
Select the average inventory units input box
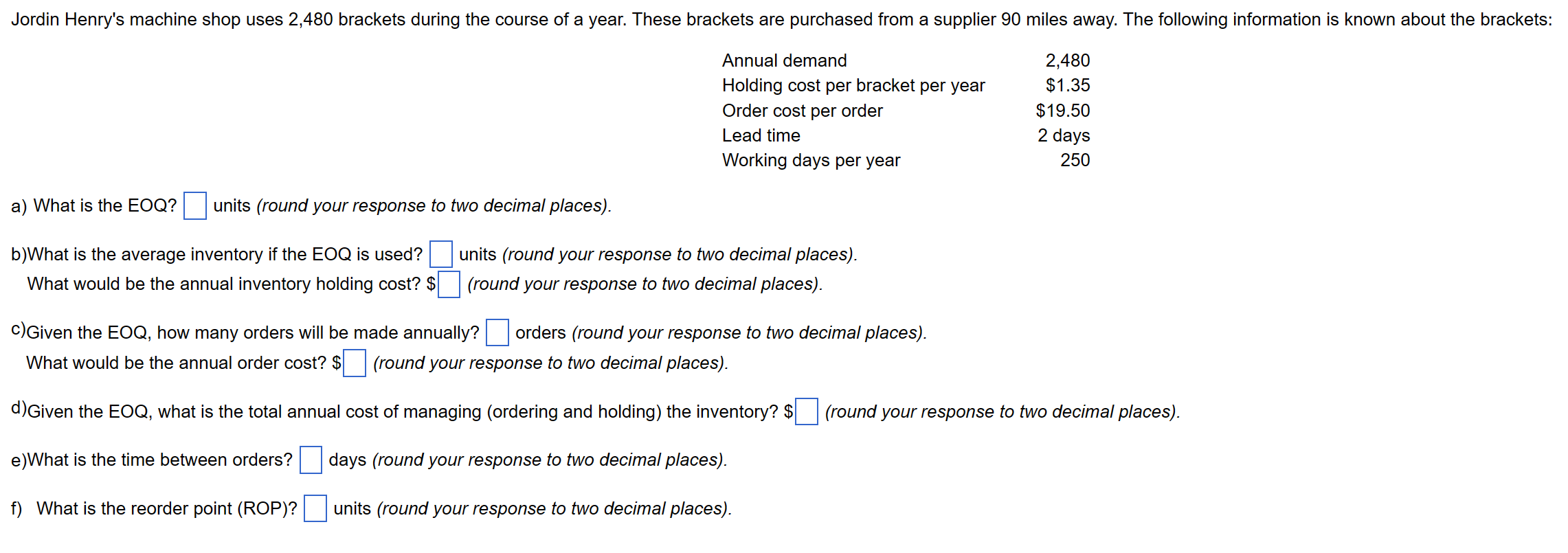tap(441, 254)
